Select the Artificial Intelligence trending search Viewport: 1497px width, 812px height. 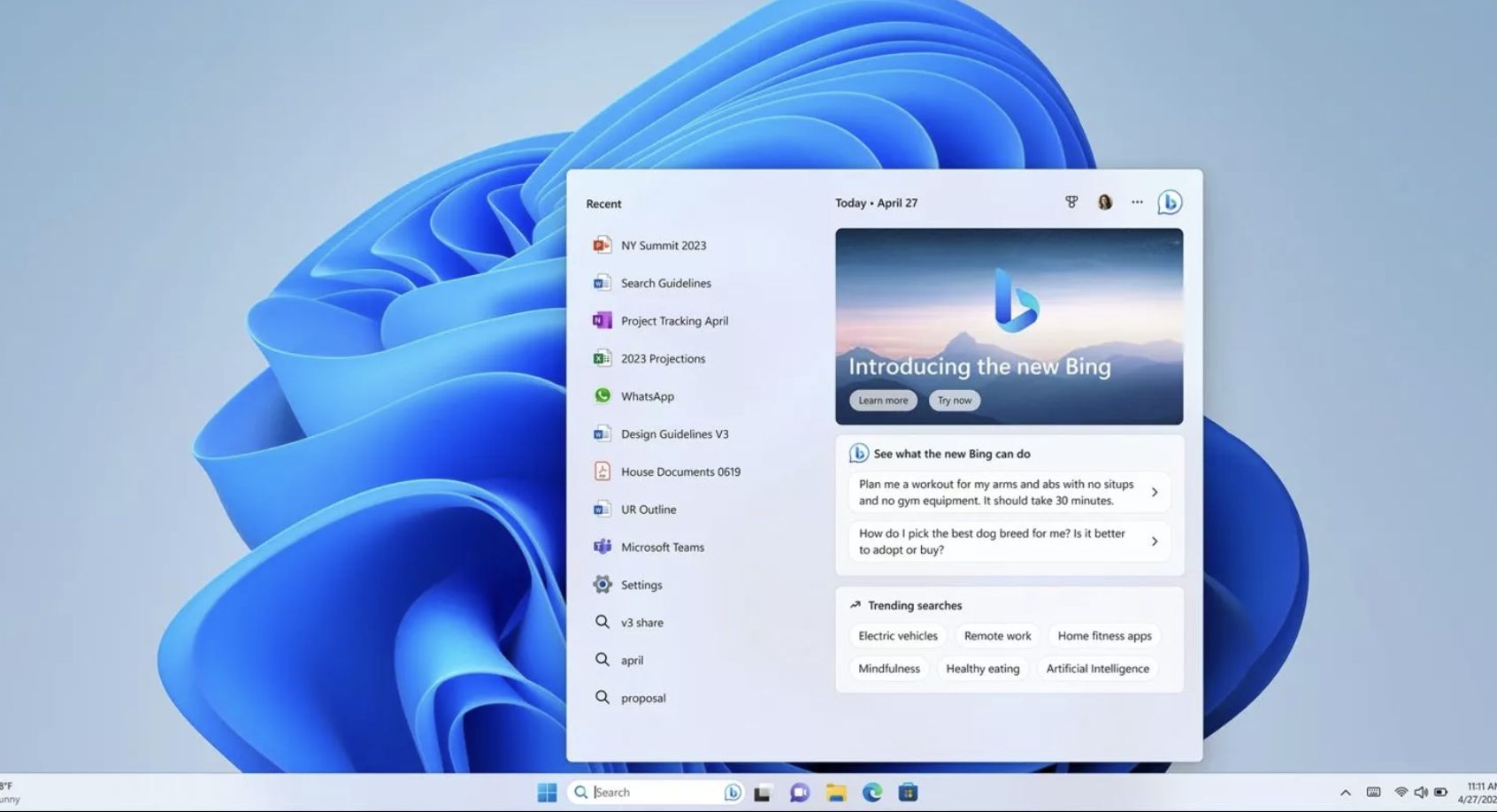click(x=1097, y=669)
